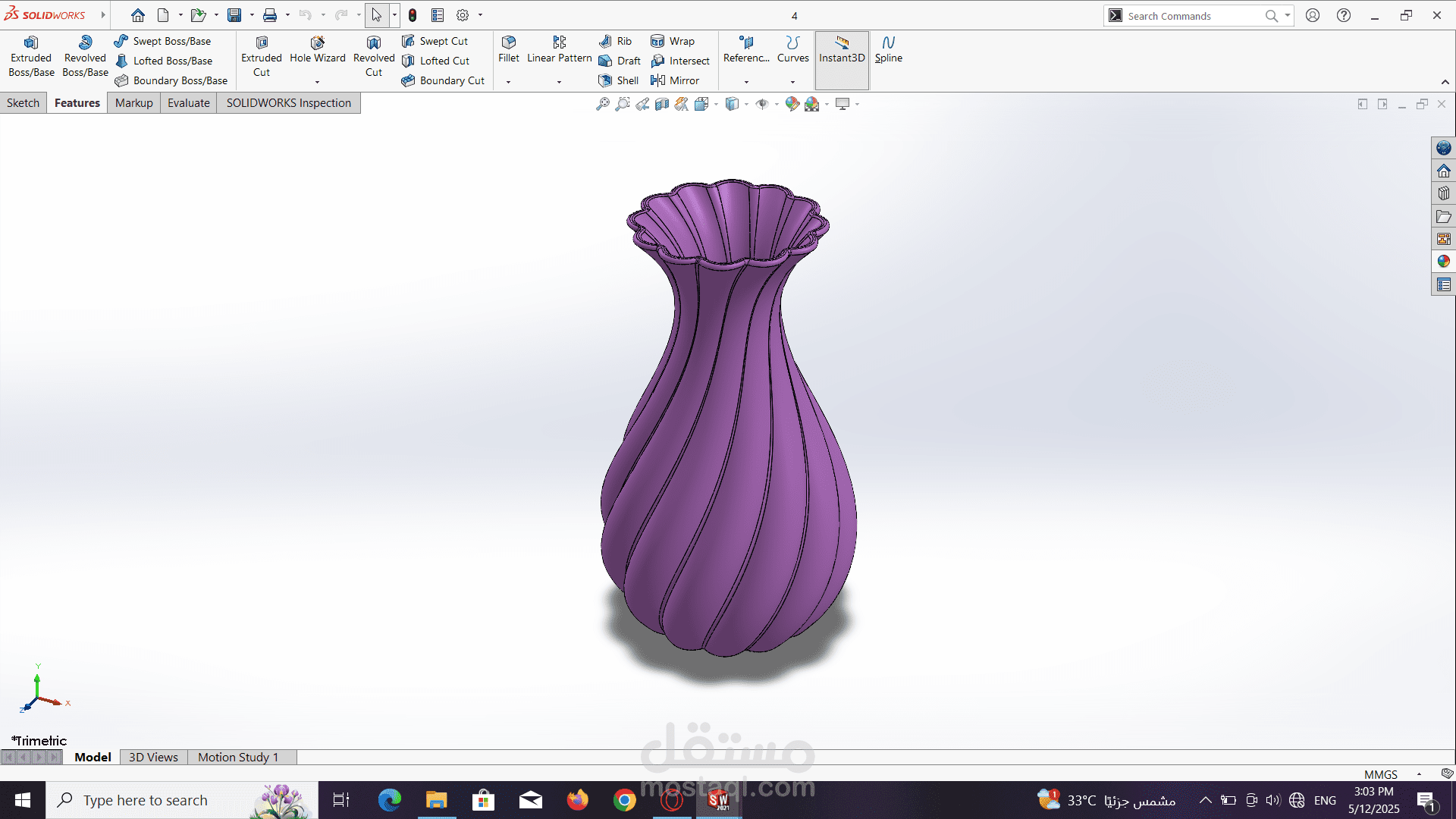The height and width of the screenshot is (819, 1456).
Task: Click the Edit Appearance icon
Action: tap(792, 104)
